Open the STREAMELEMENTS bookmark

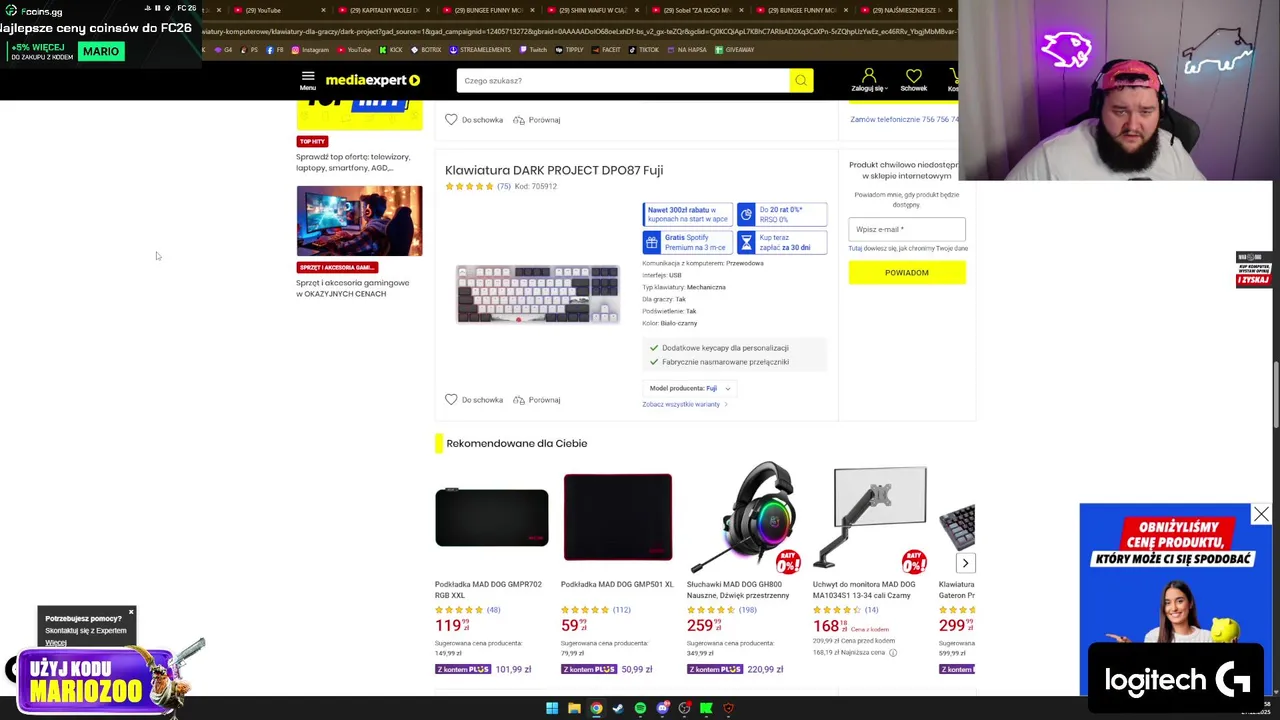pyautogui.click(x=480, y=49)
